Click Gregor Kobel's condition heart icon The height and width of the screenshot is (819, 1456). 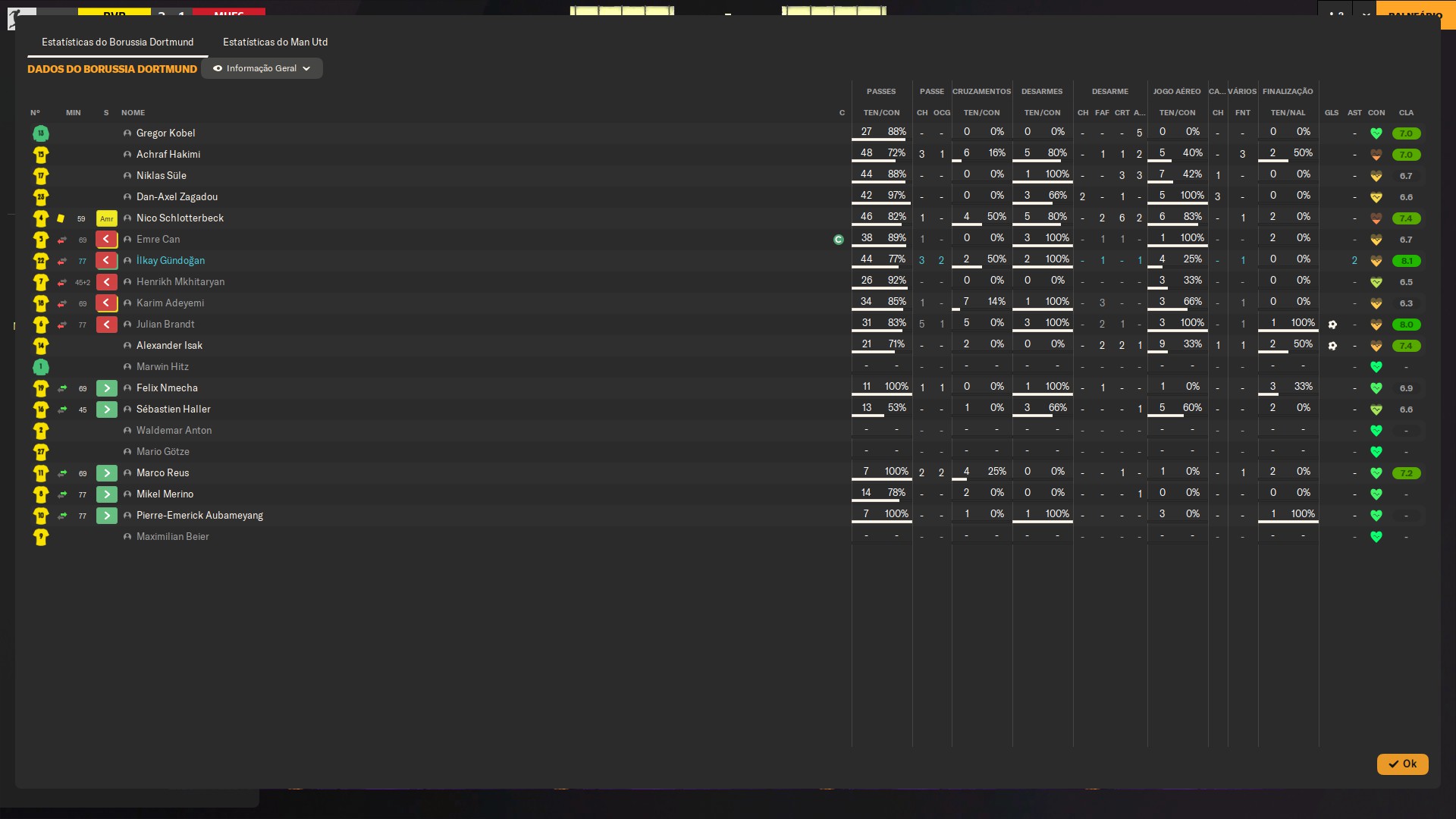(x=1376, y=133)
